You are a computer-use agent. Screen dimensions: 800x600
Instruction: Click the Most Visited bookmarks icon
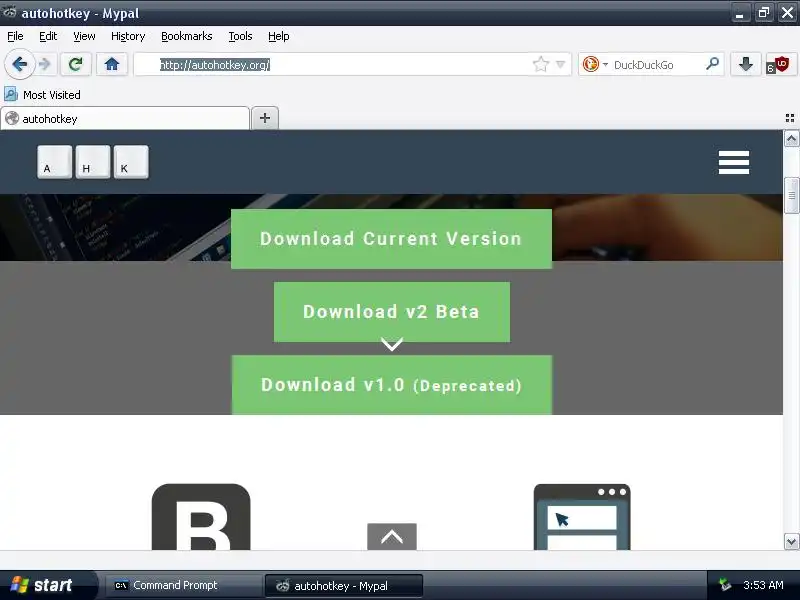pyautogui.click(x=11, y=94)
